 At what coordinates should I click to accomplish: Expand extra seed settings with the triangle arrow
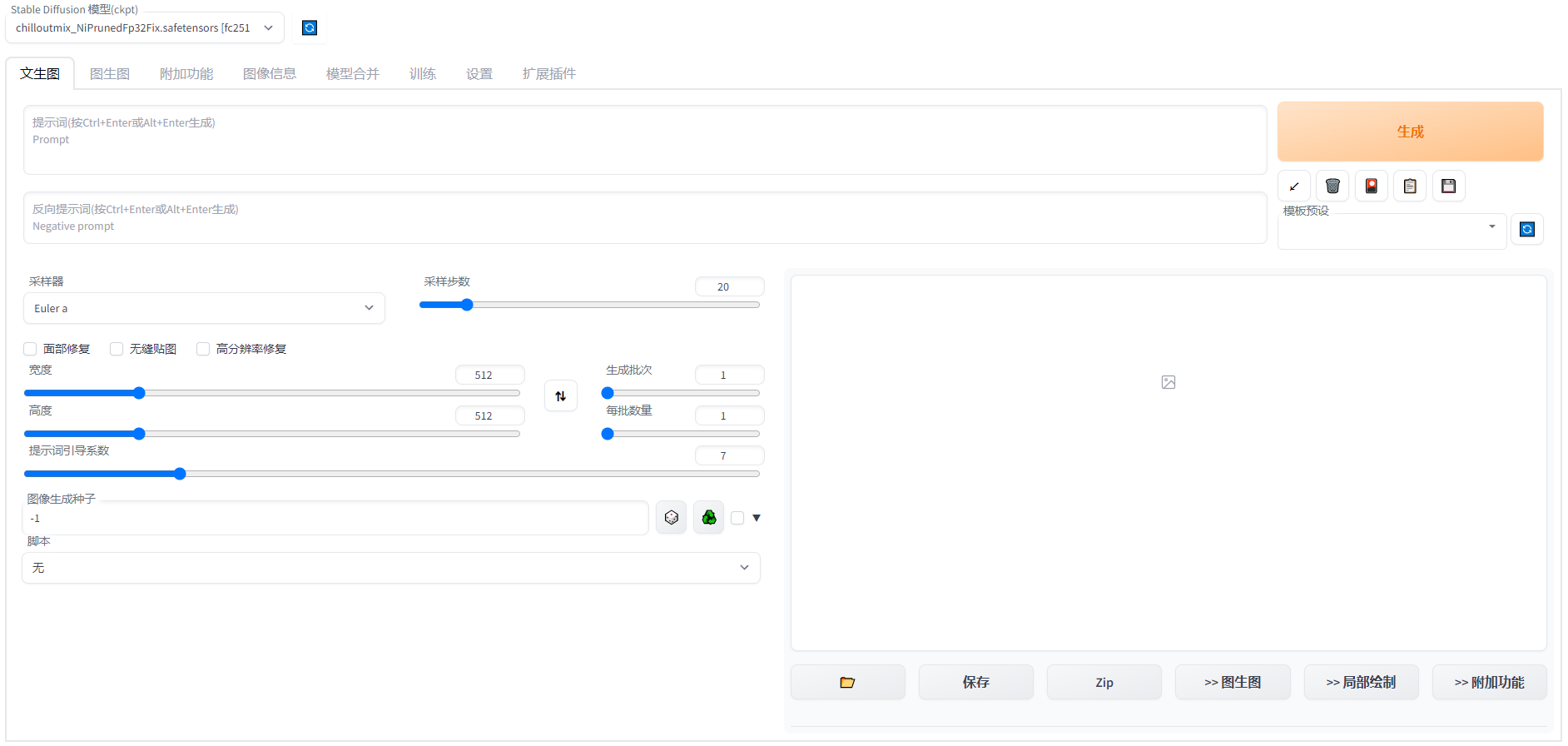[757, 518]
